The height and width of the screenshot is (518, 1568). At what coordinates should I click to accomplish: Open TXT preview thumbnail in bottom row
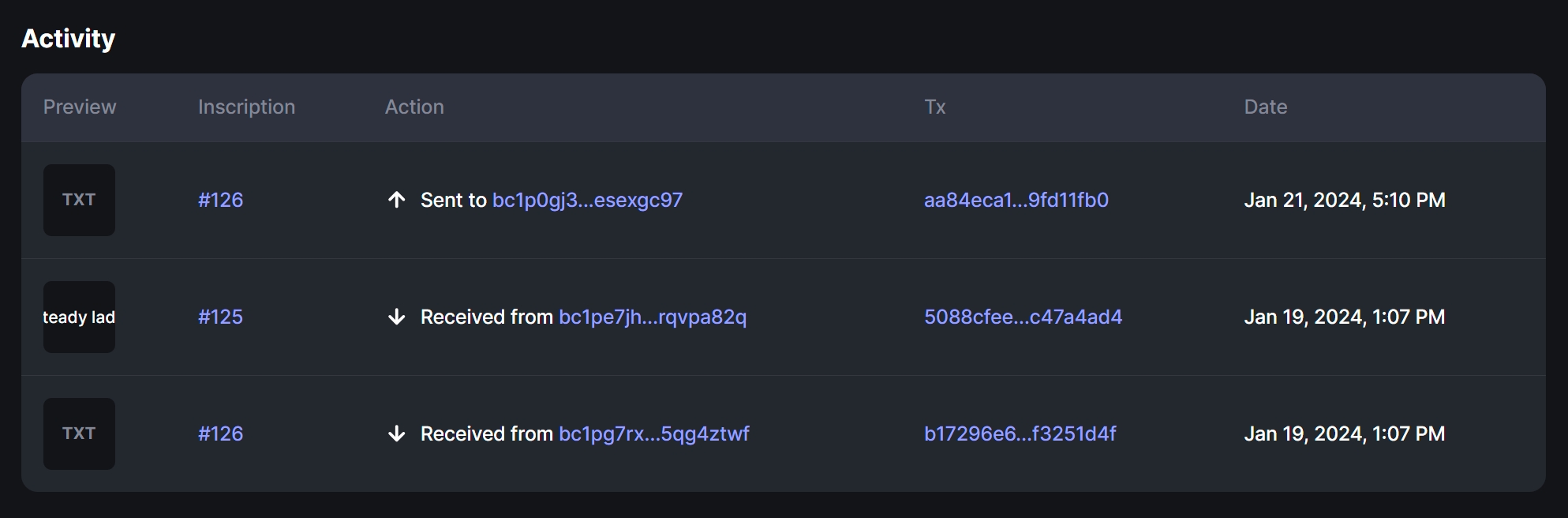point(79,434)
